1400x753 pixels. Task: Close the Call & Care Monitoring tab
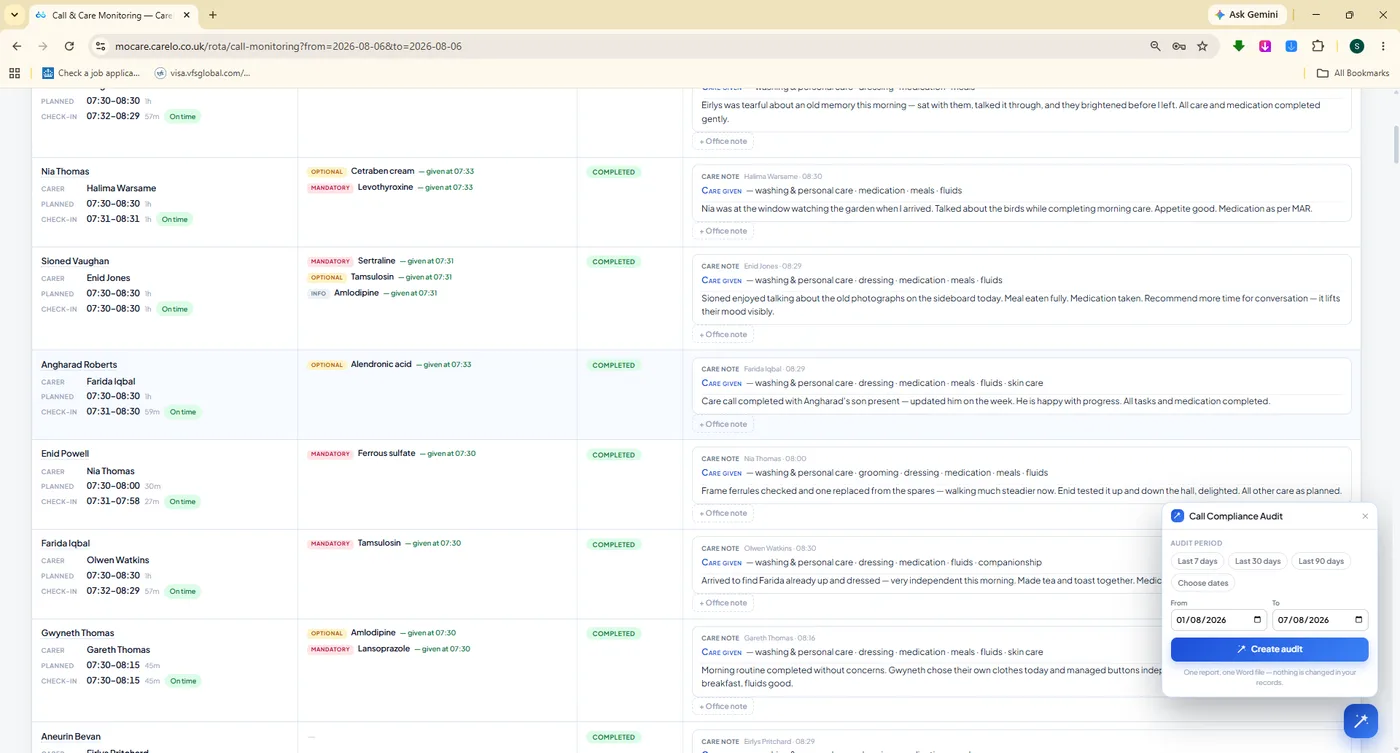(187, 15)
